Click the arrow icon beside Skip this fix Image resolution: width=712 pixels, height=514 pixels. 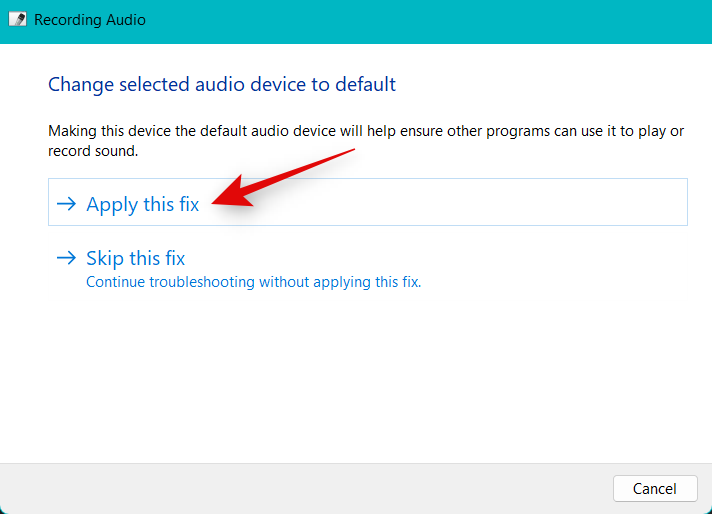click(66, 258)
